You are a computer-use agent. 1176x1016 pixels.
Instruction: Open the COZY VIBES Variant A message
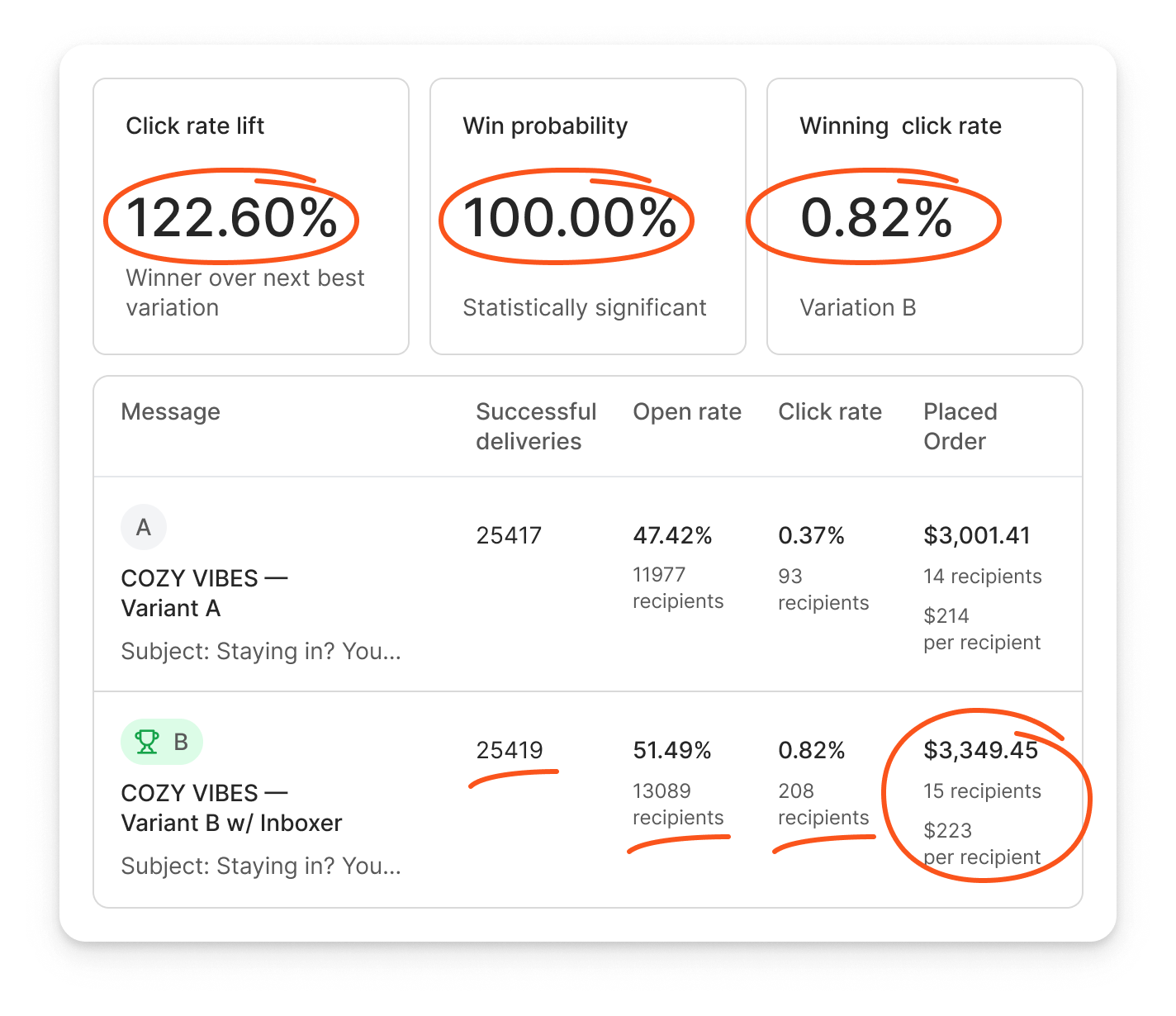tap(203, 593)
